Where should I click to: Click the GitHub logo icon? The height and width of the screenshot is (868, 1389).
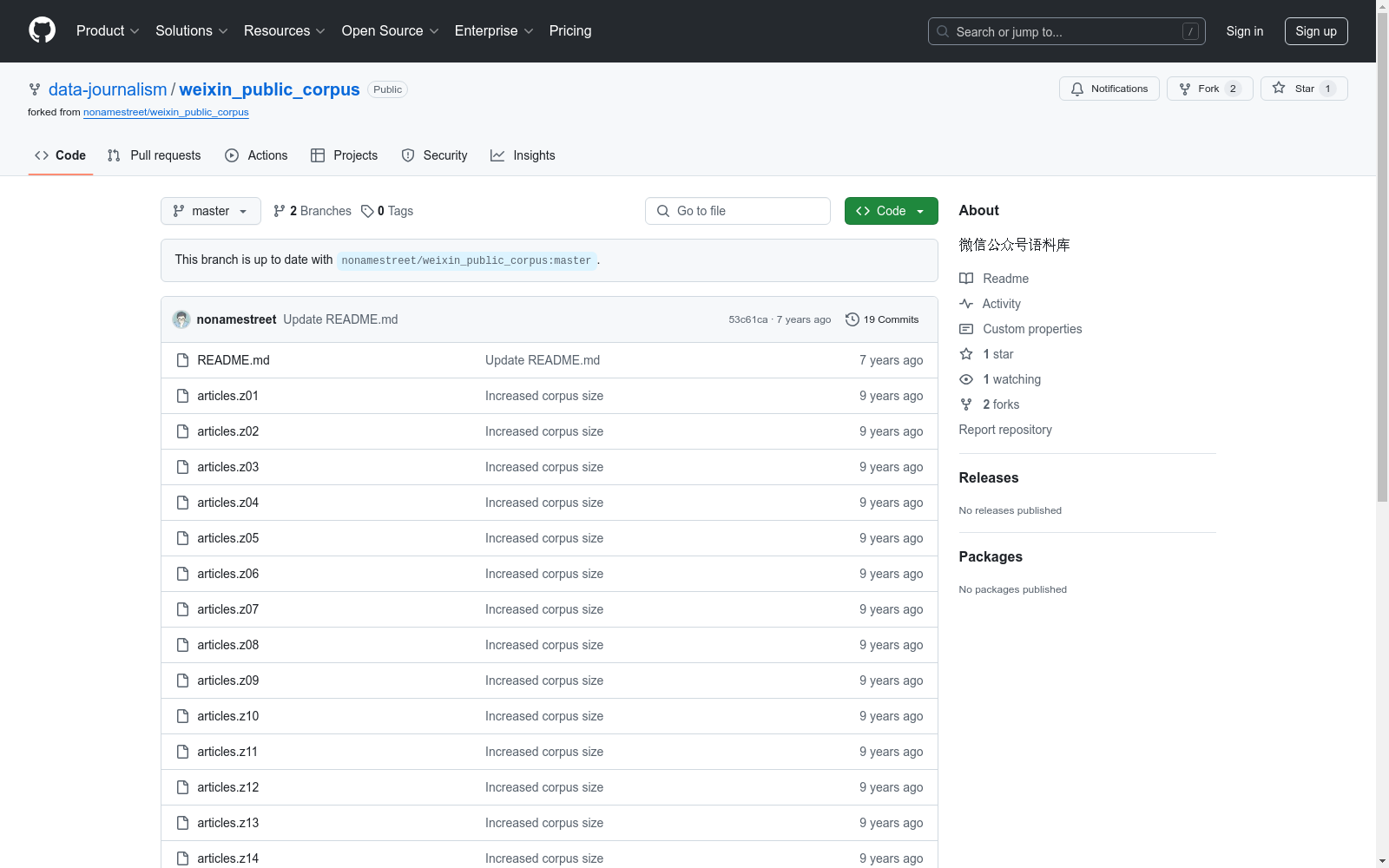tap(42, 30)
